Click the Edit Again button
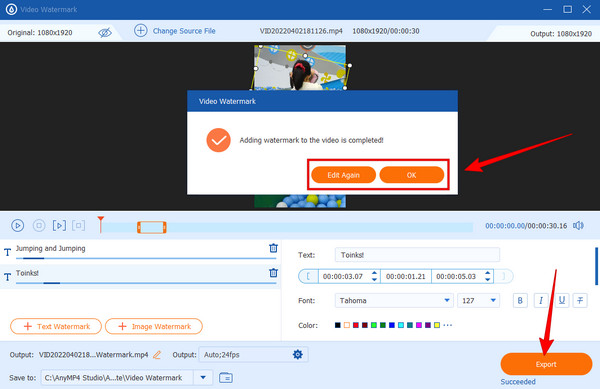Screen dimensions: 600x389 343,175
